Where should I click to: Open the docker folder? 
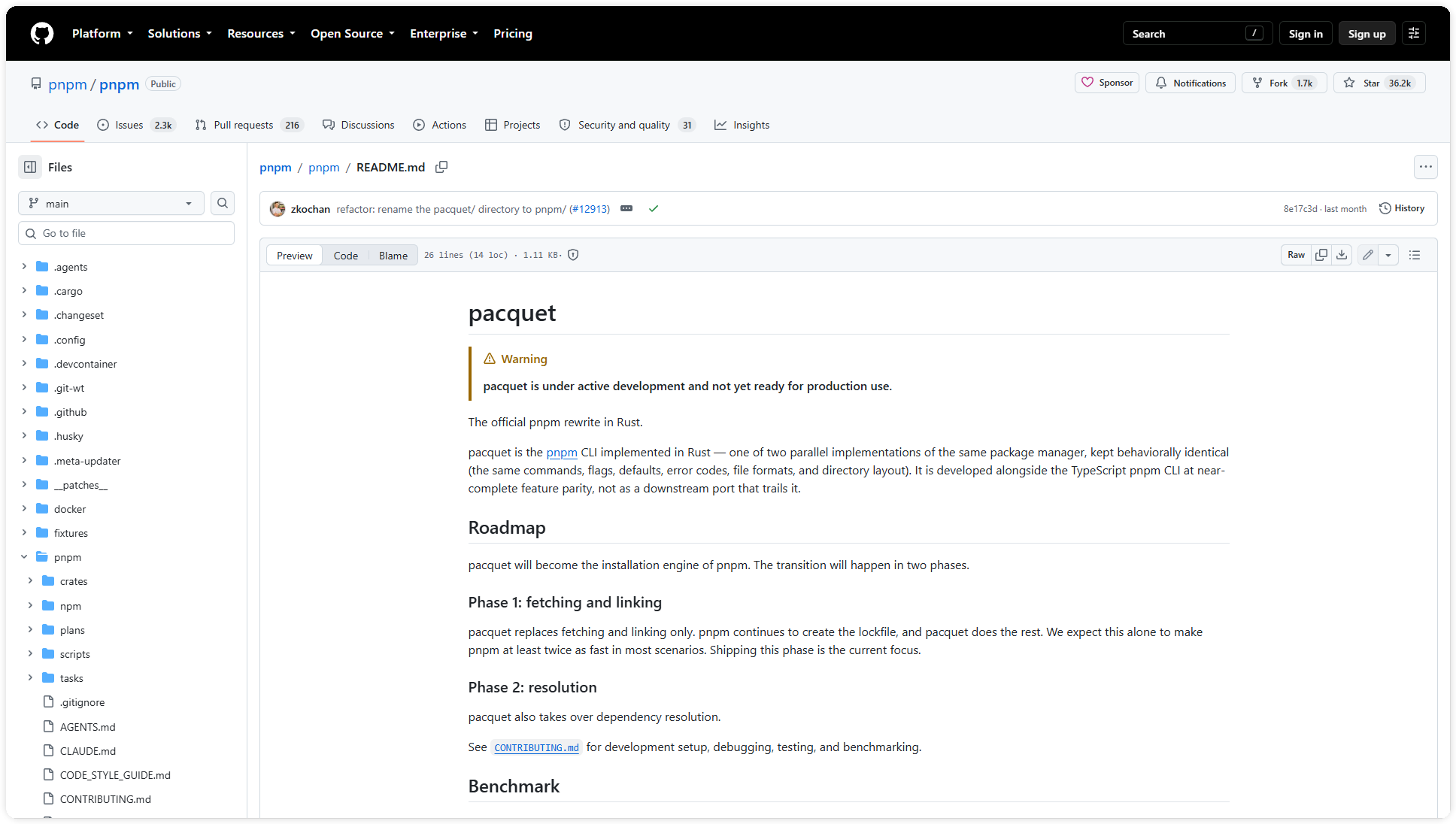[70, 509]
